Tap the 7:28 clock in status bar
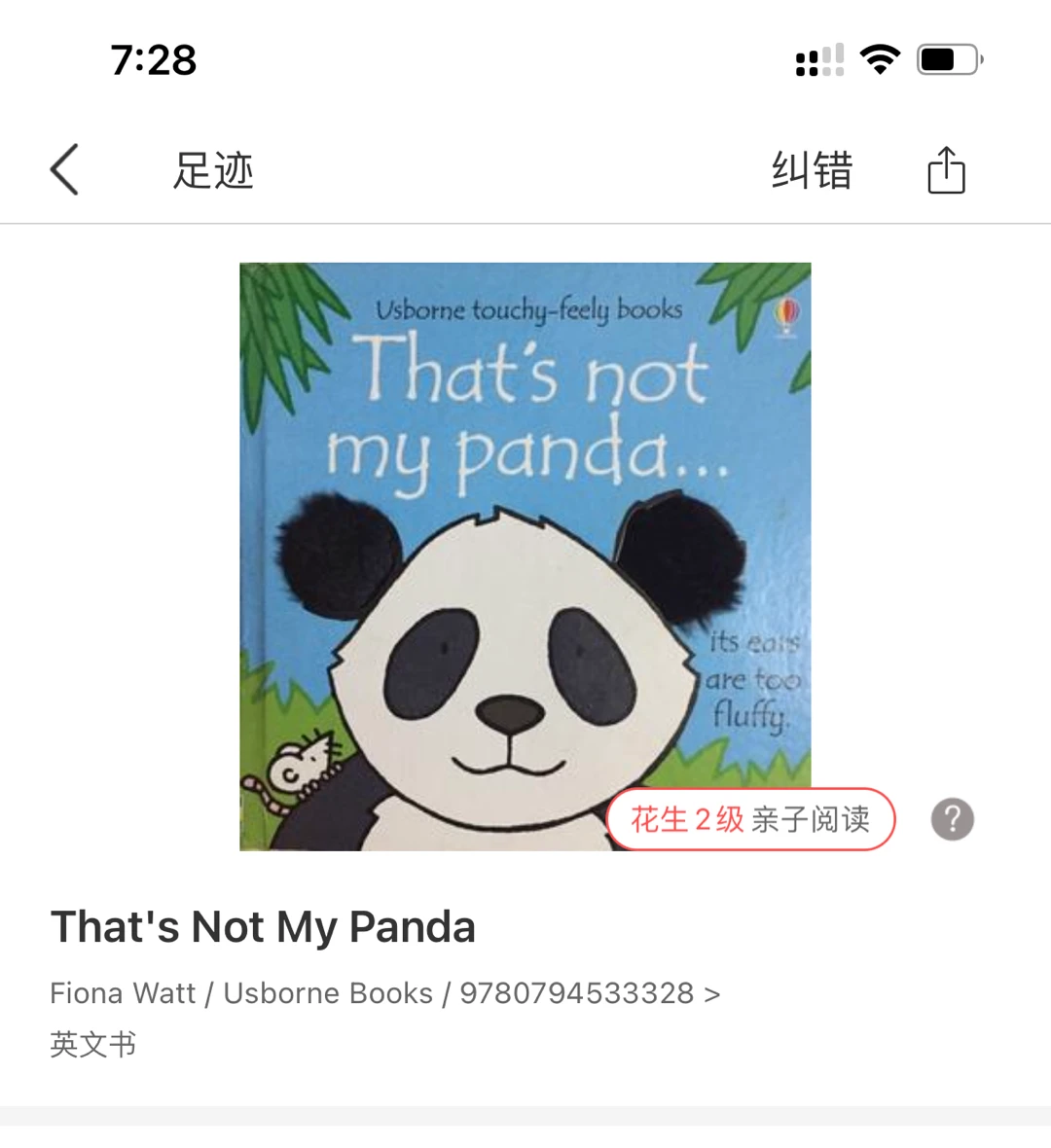Viewport: 1051px width, 1148px height. click(x=154, y=60)
